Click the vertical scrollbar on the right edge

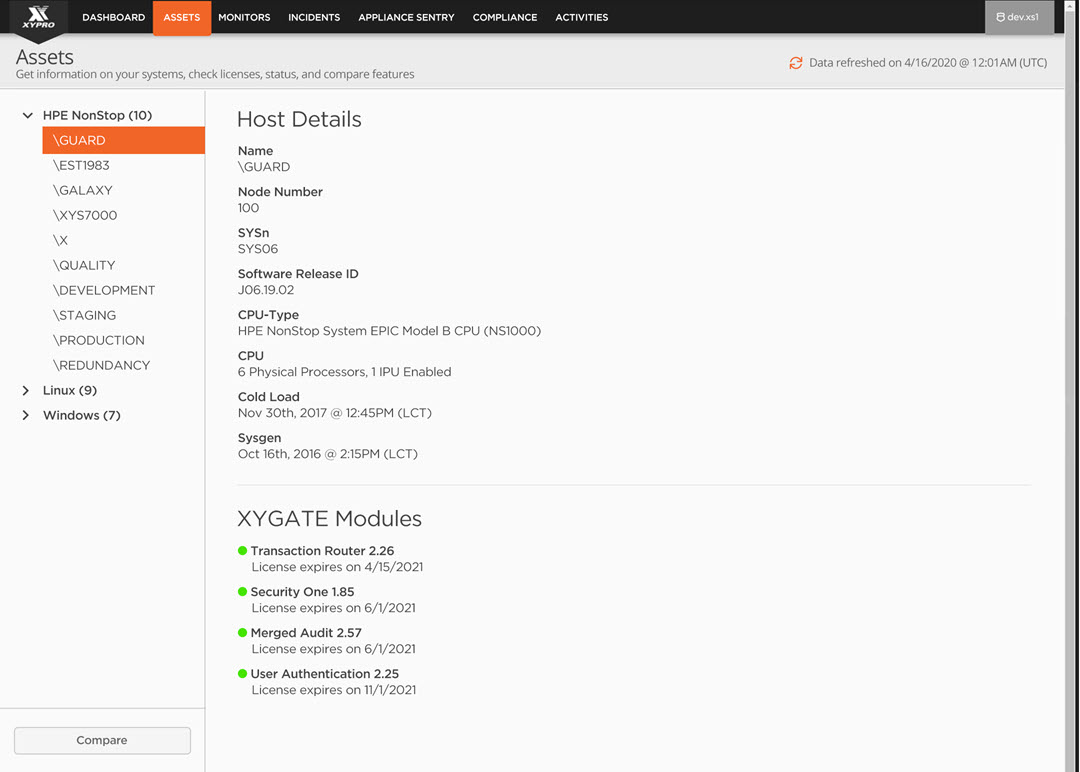click(x=1071, y=386)
